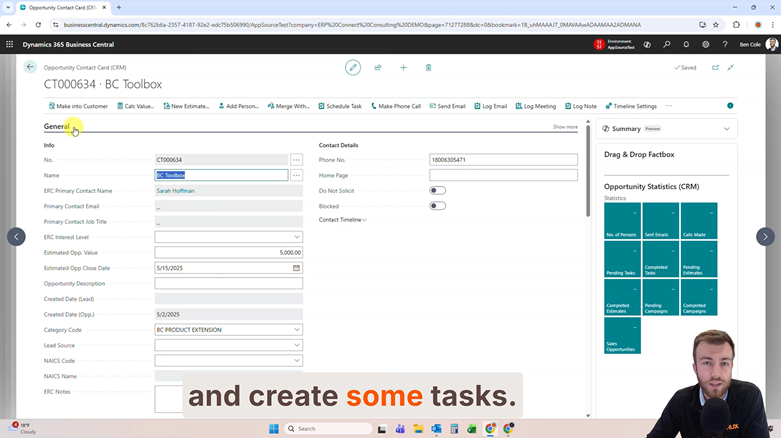Open the help question mark
The image size is (781, 438).
click(x=725, y=44)
